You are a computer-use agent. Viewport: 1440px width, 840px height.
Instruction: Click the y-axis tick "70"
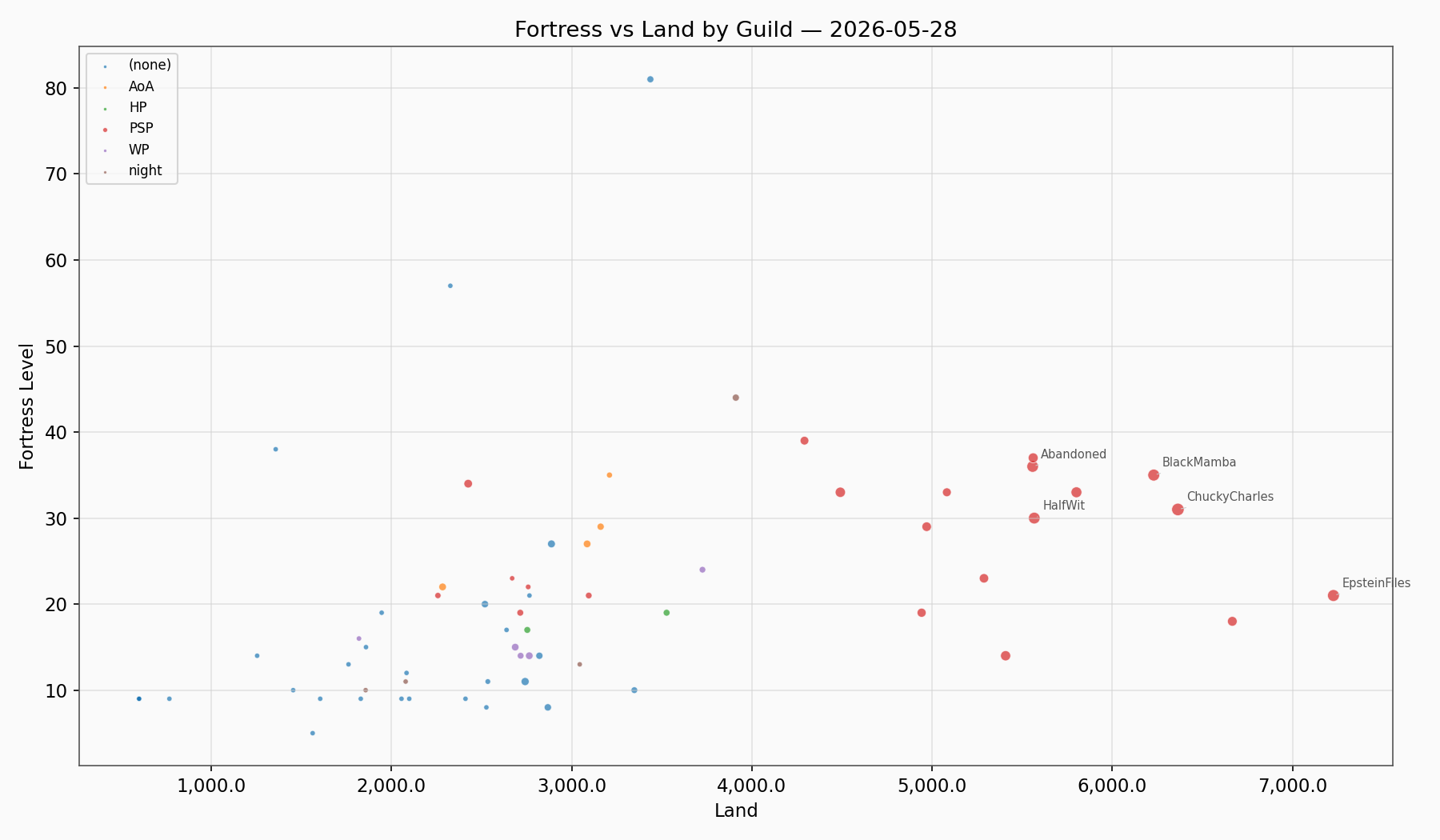(57, 174)
